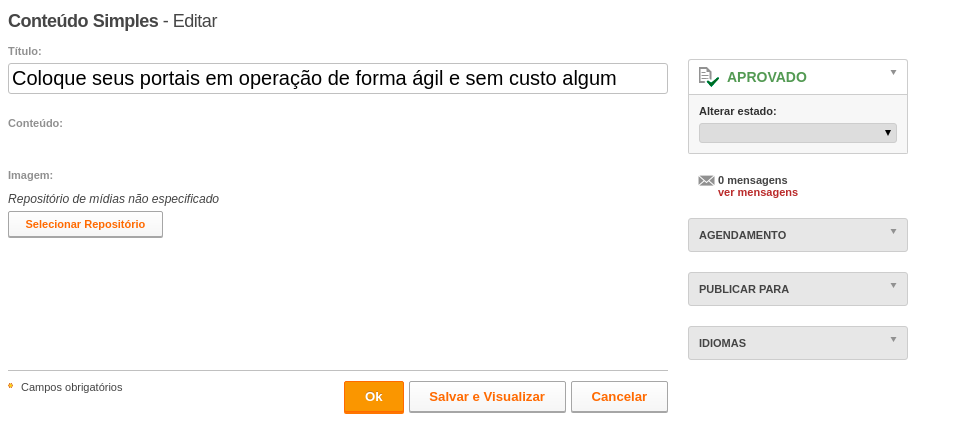Click the orange required-field asterisk icon
This screenshot has width=975, height=437.
tap(11, 386)
